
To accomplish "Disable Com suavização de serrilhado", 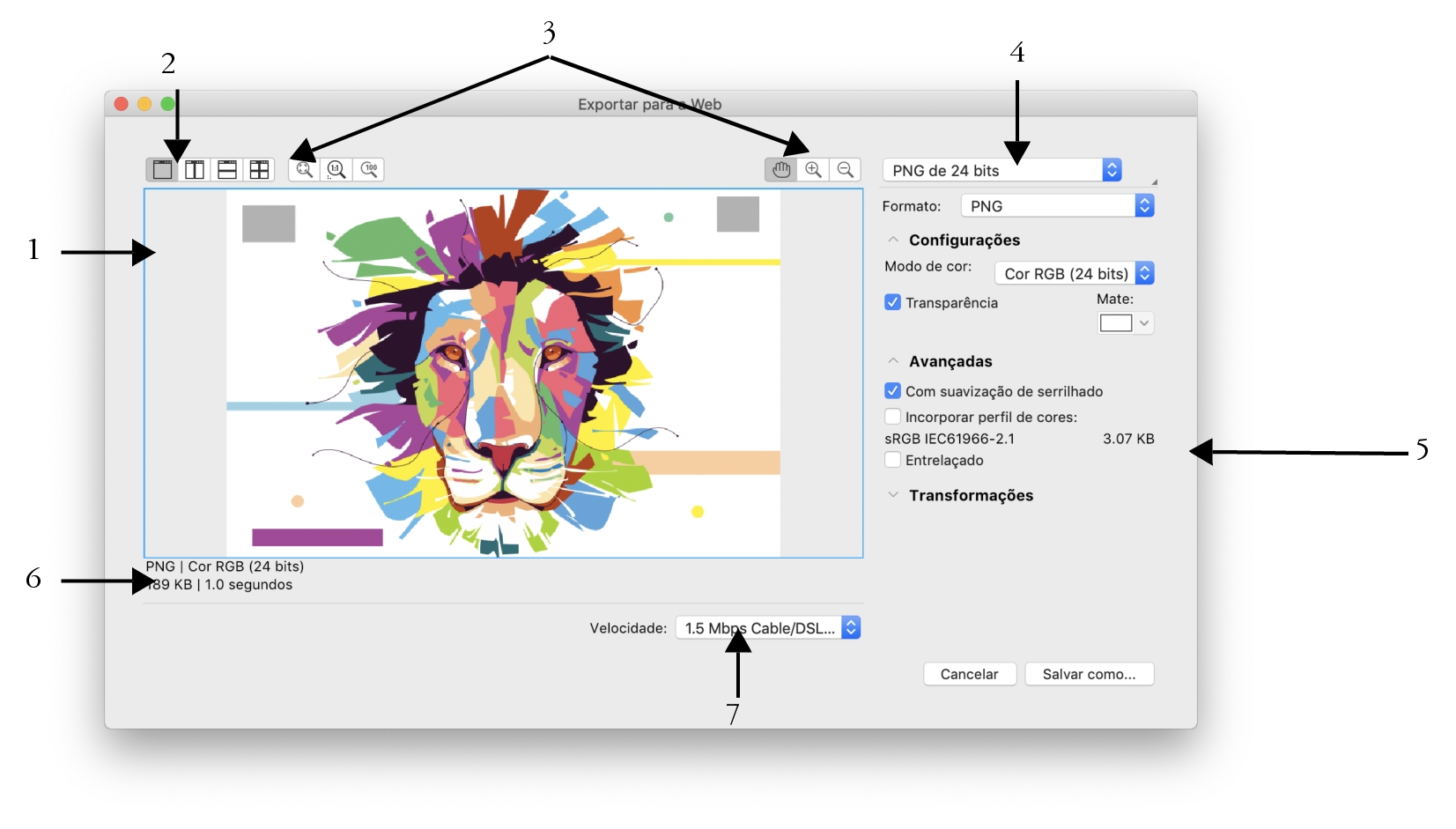I will click(x=892, y=391).
